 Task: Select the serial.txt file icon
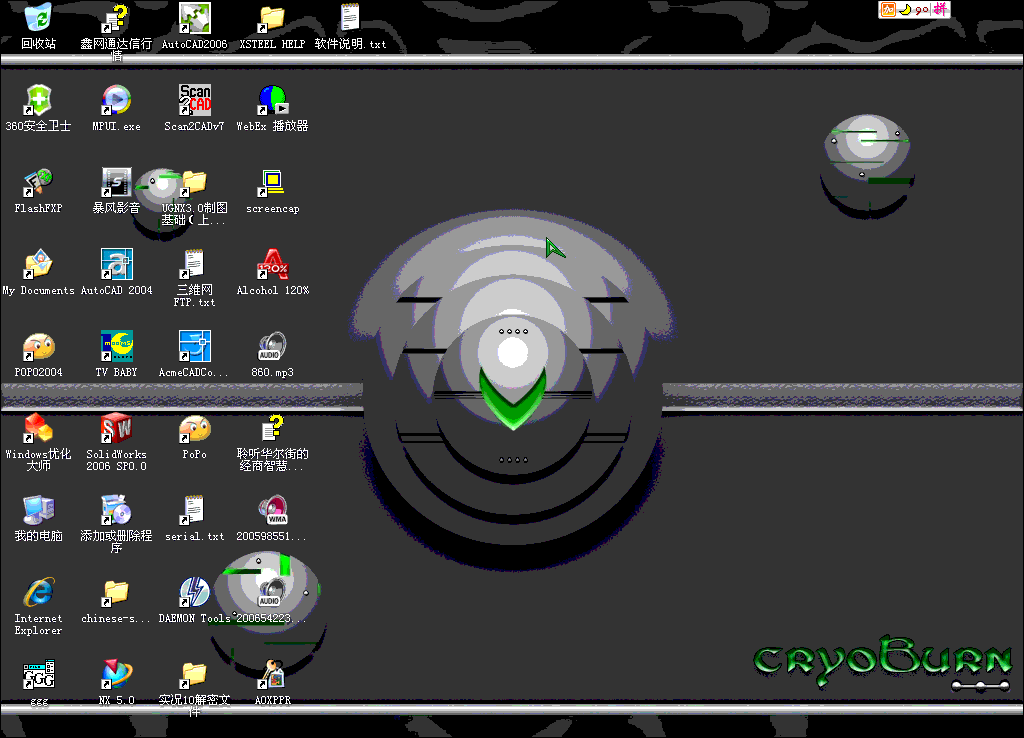coord(195,510)
